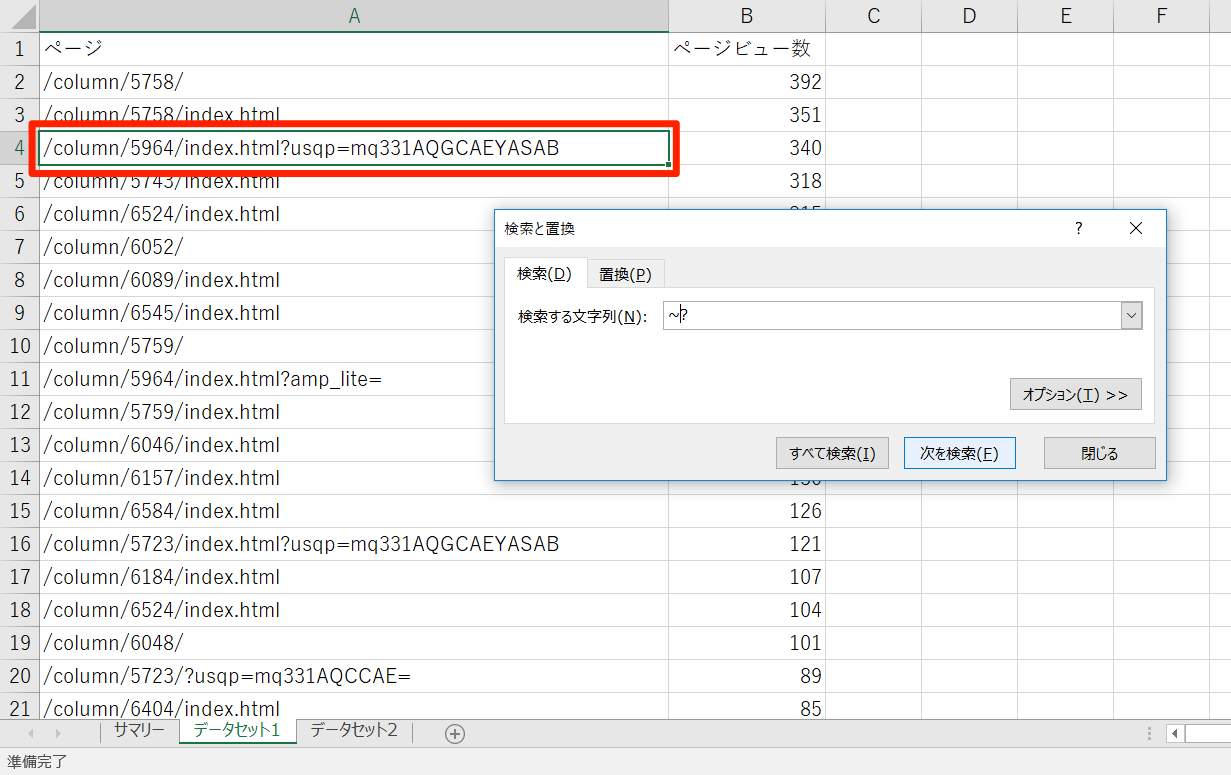Click cell /column/6404/index.html

pyautogui.click(x=354, y=706)
